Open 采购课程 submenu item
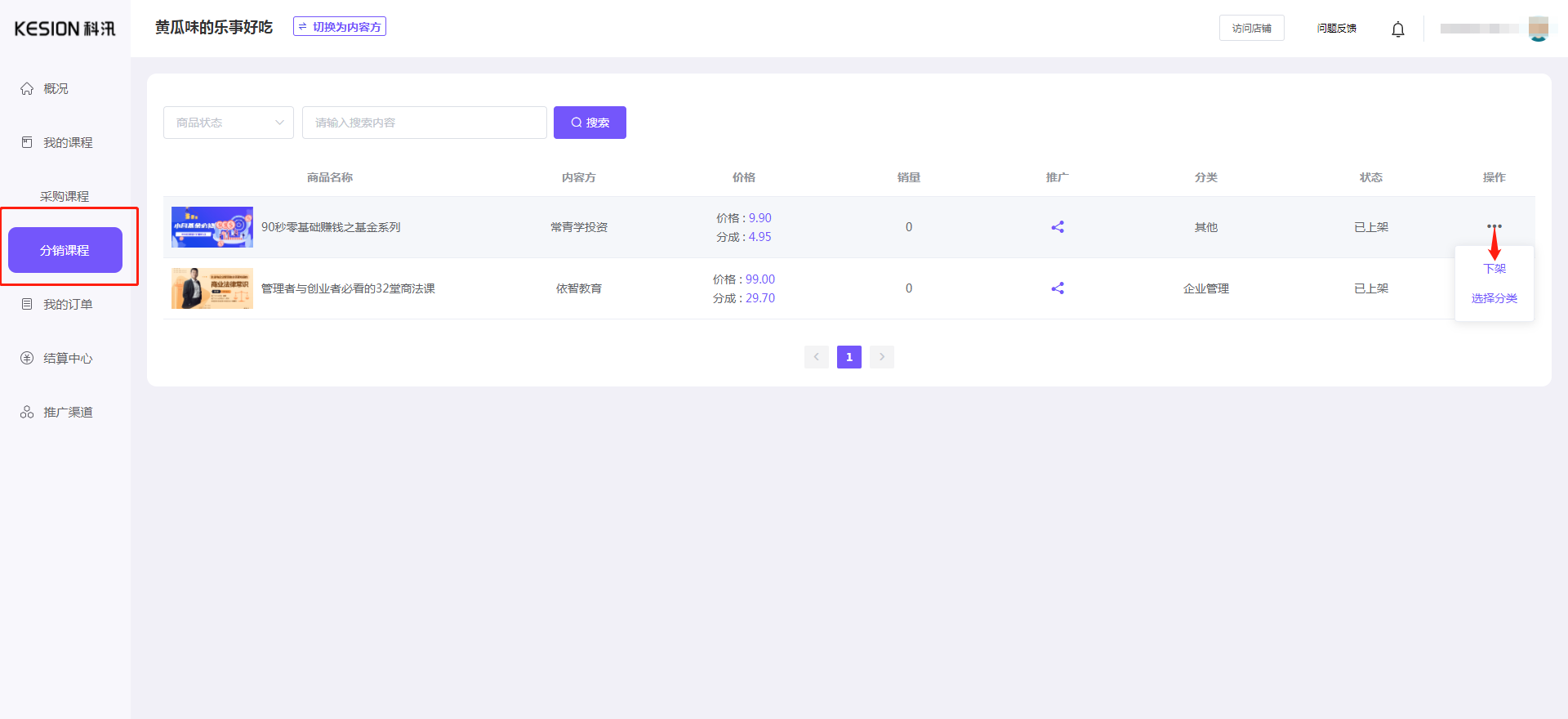Image resolution: width=1568 pixels, height=719 pixels. (65, 196)
